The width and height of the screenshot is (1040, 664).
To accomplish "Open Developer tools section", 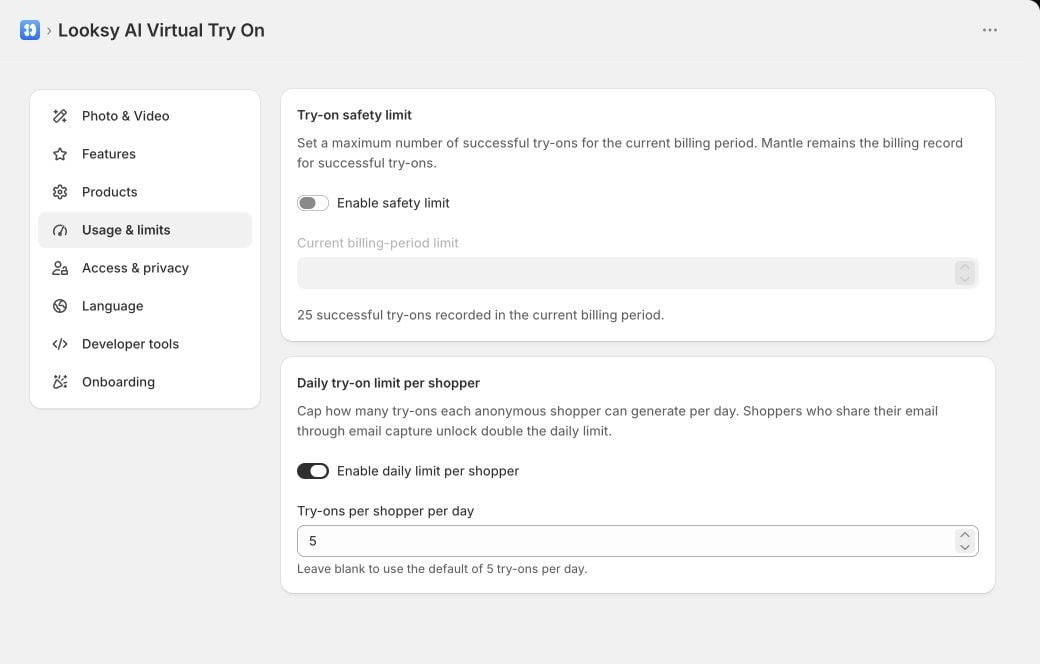I will pos(145,344).
